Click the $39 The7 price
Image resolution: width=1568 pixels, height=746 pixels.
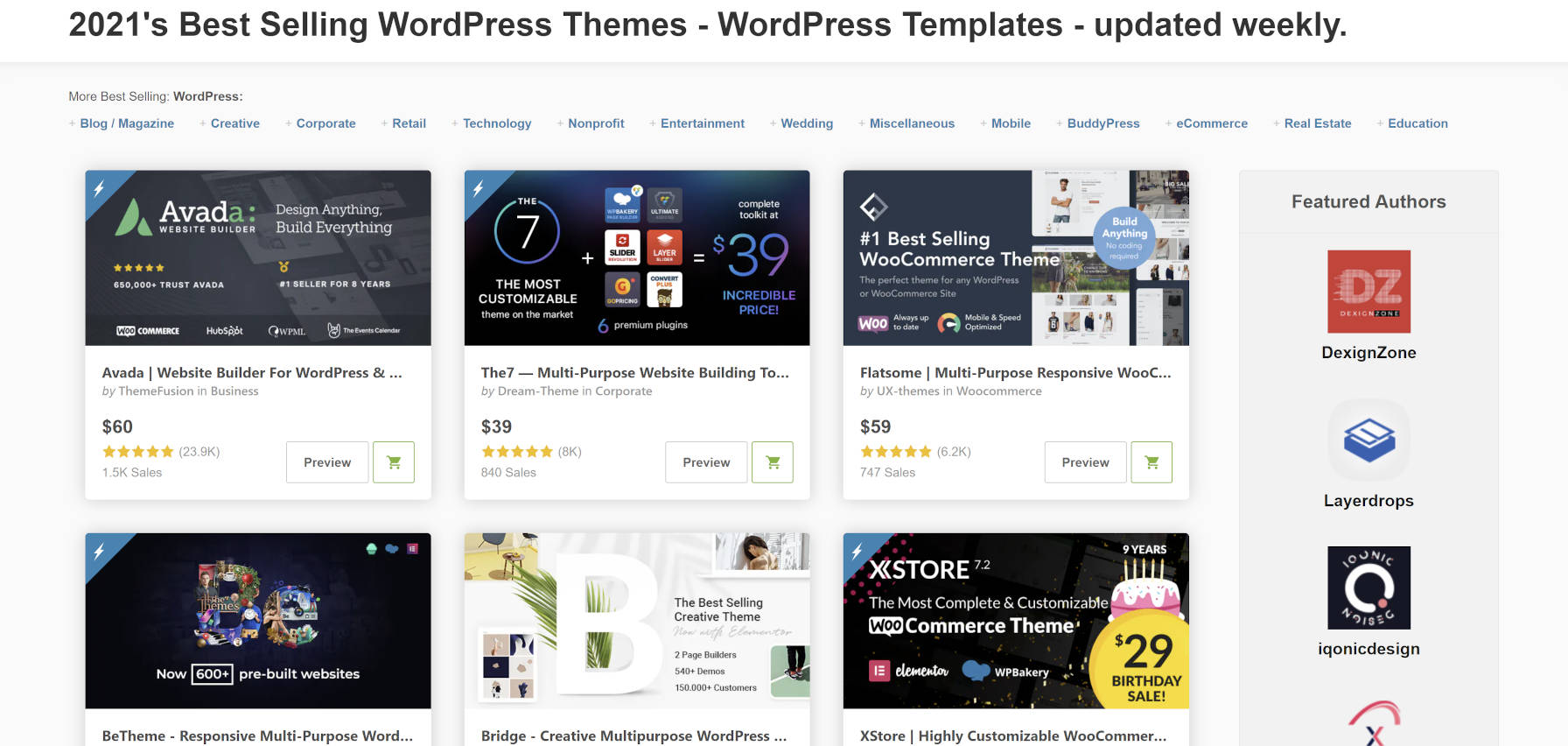pos(496,427)
